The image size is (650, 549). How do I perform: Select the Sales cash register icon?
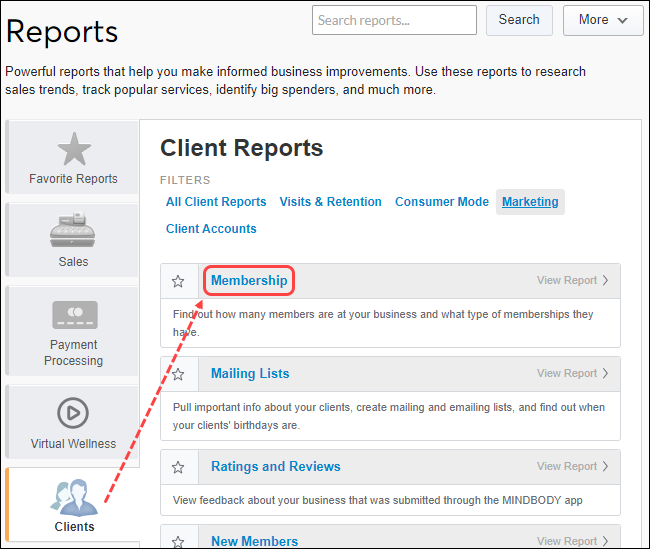pos(73,232)
